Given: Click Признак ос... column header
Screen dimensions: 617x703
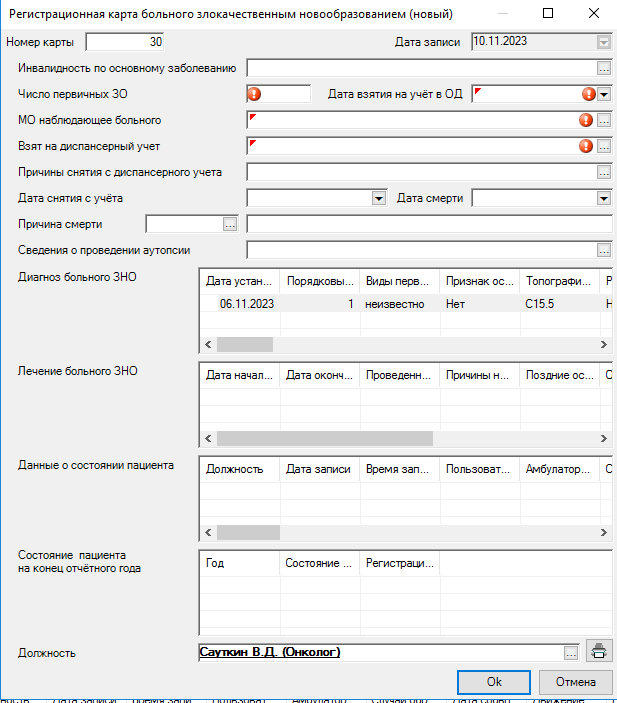Looking at the screenshot, I should coord(479,281).
